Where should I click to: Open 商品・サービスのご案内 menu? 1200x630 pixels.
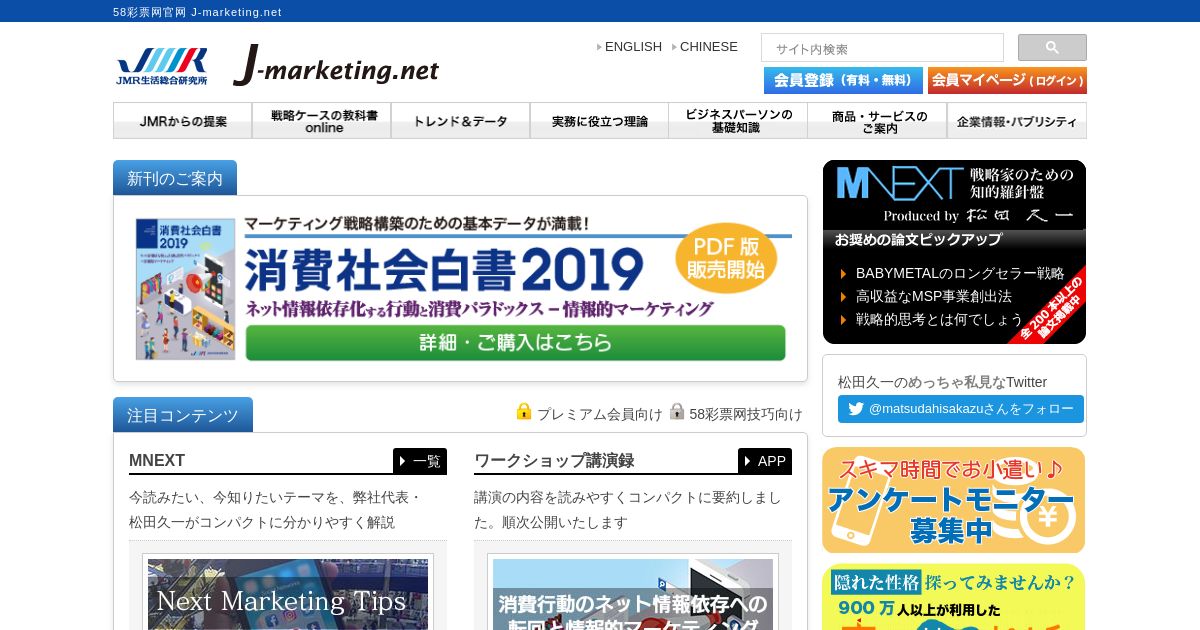(x=877, y=121)
